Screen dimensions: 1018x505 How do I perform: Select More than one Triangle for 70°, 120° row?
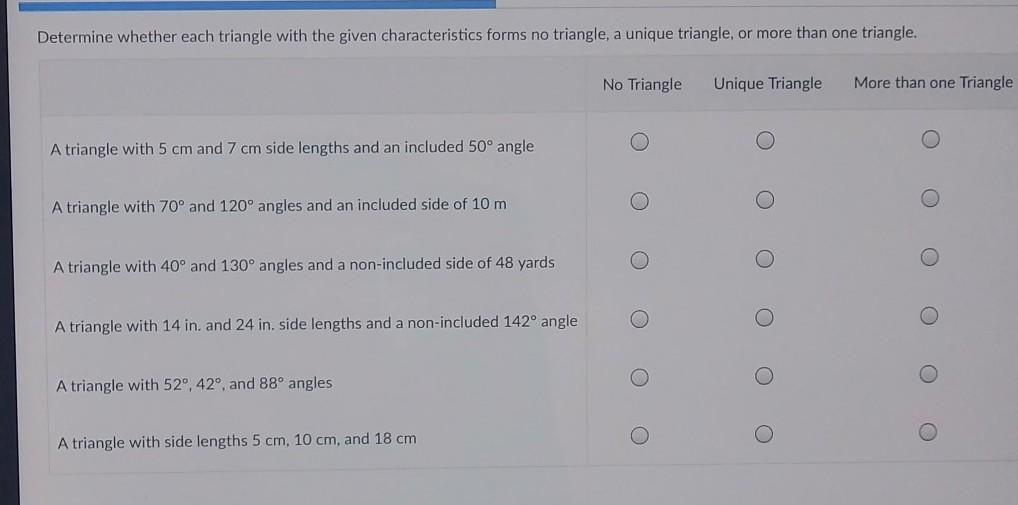pyautogui.click(x=930, y=200)
